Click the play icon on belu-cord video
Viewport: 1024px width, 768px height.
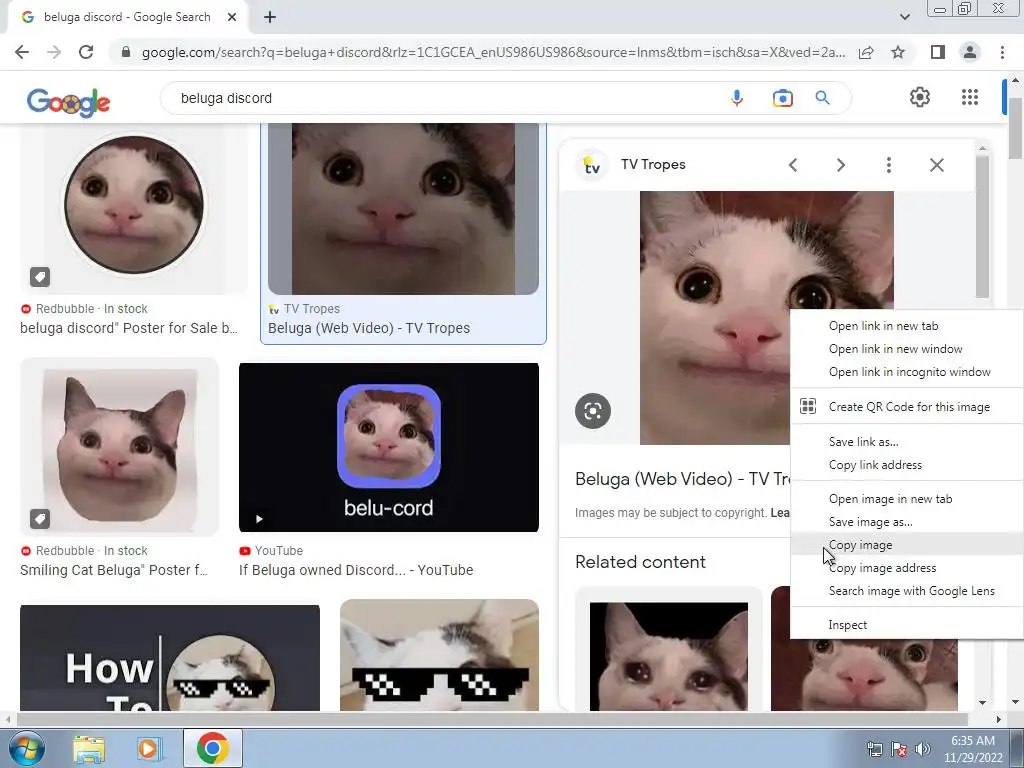(x=259, y=519)
